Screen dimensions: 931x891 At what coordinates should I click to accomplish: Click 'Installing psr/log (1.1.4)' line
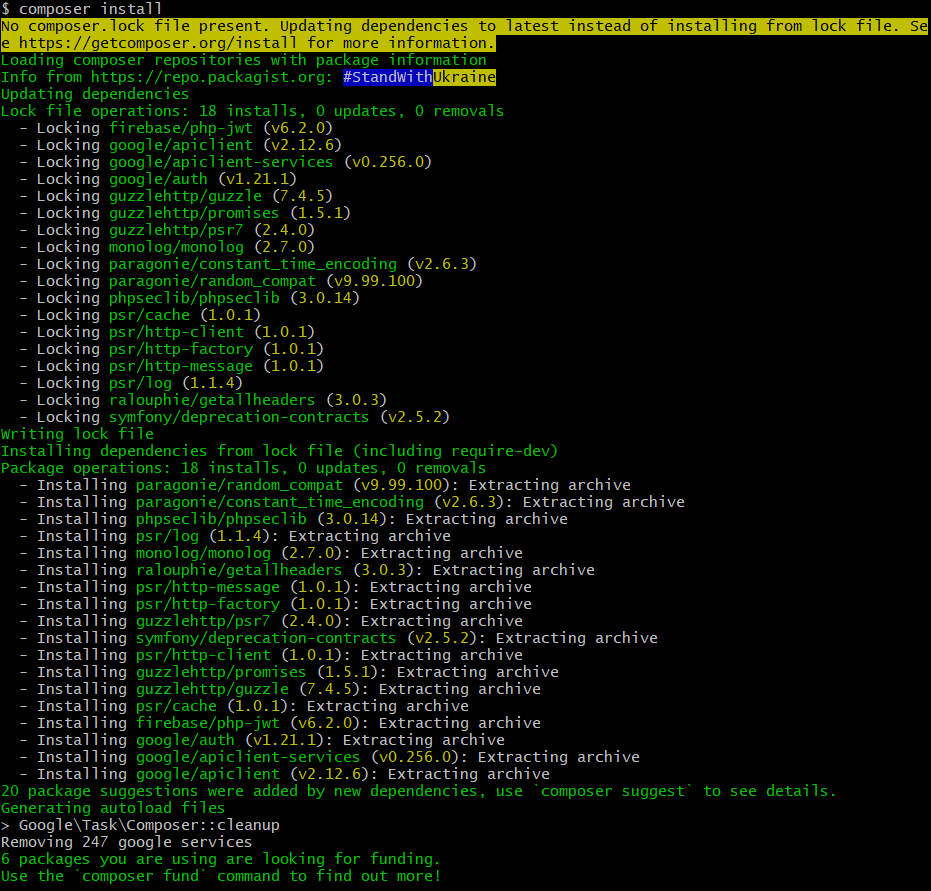click(235, 537)
